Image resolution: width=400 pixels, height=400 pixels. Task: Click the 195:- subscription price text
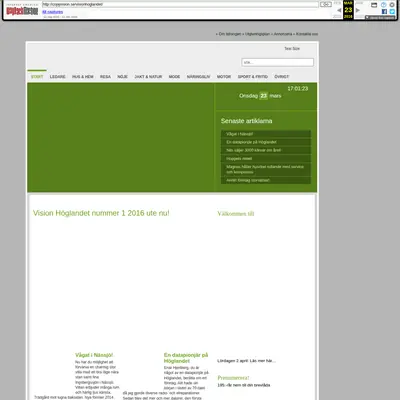[244, 385]
